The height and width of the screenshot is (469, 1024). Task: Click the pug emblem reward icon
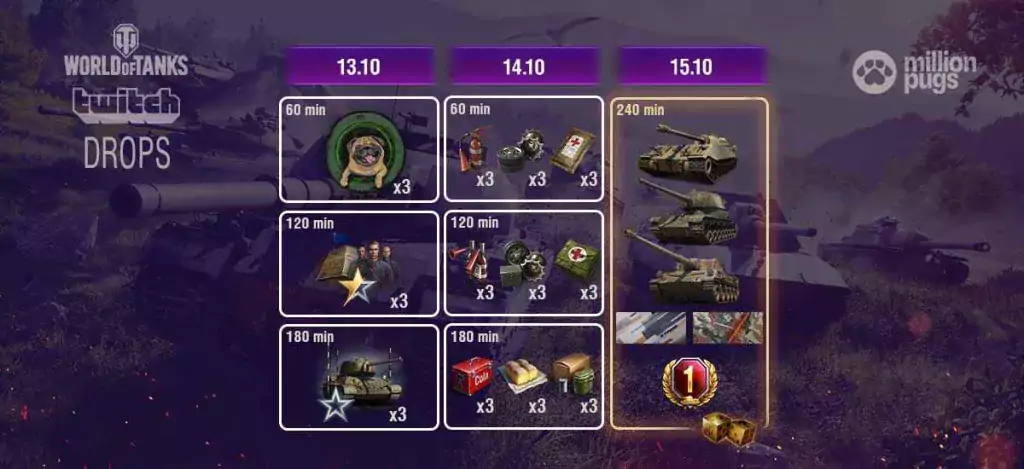tap(361, 153)
